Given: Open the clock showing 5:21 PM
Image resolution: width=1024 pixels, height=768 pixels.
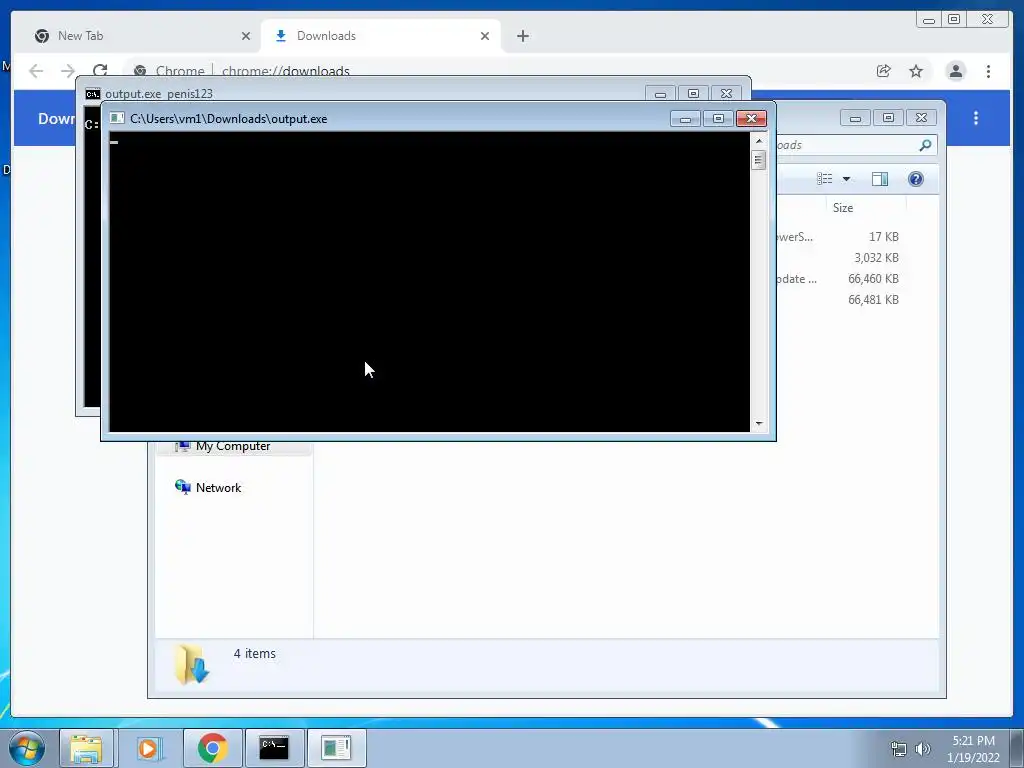Looking at the screenshot, I should tap(973, 748).
